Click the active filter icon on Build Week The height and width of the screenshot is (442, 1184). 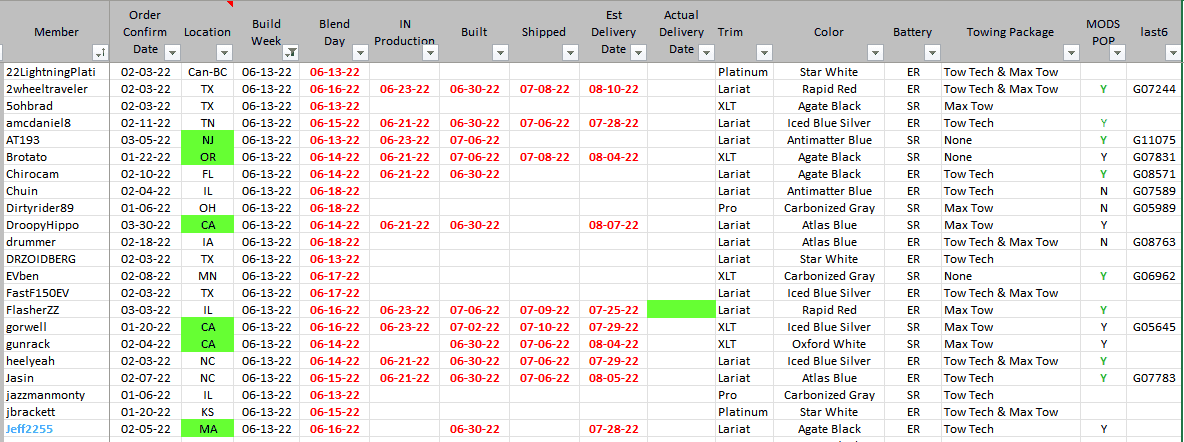click(x=289, y=52)
